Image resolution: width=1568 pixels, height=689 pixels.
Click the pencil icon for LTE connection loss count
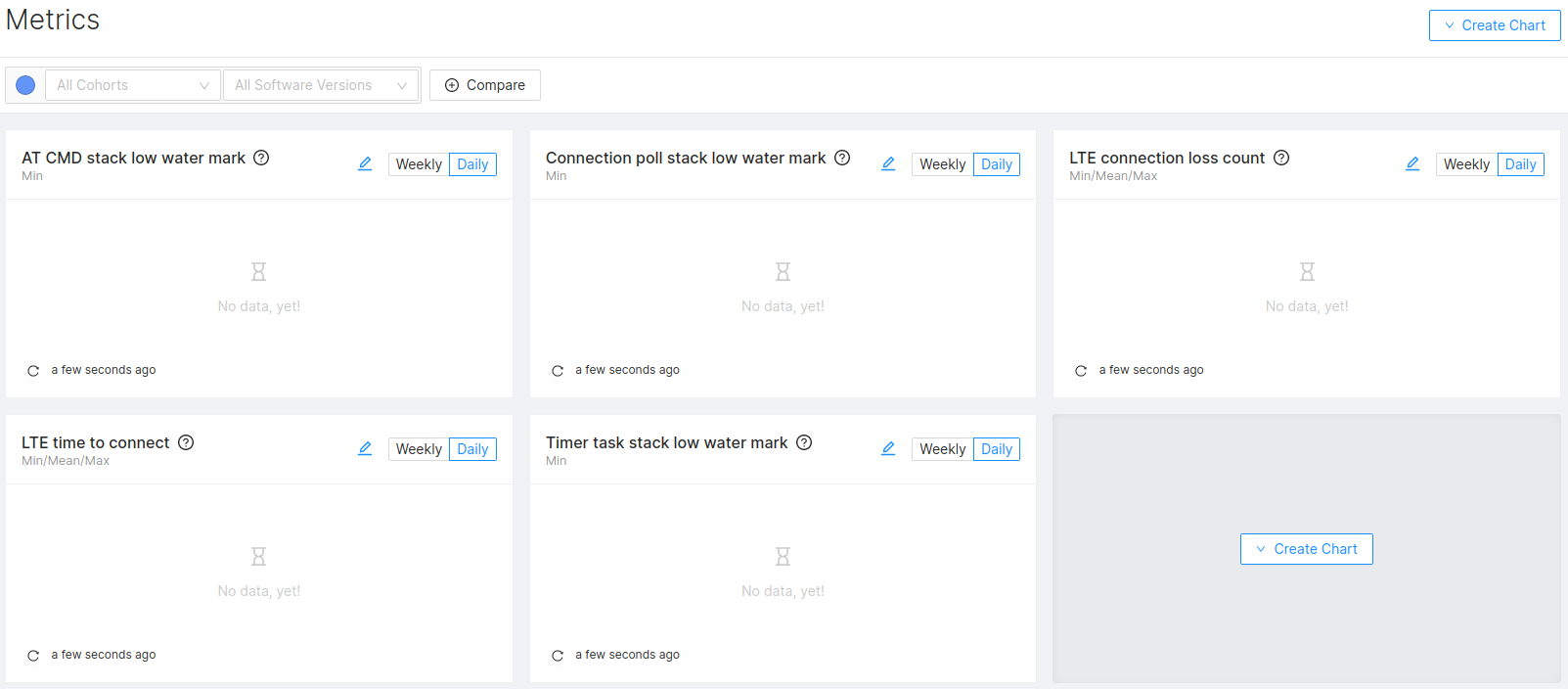1412,163
